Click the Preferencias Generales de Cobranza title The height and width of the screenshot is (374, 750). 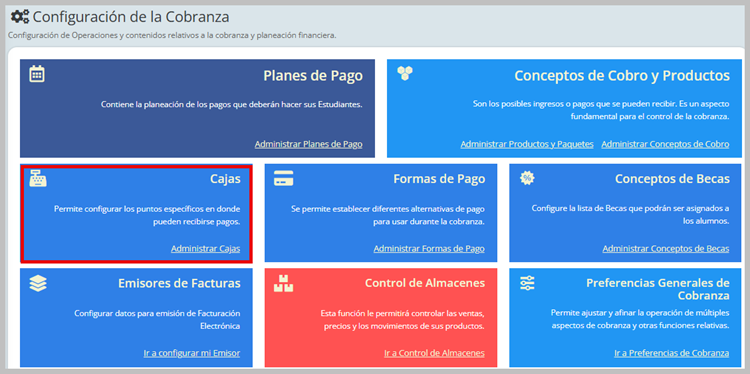pyautogui.click(x=658, y=289)
